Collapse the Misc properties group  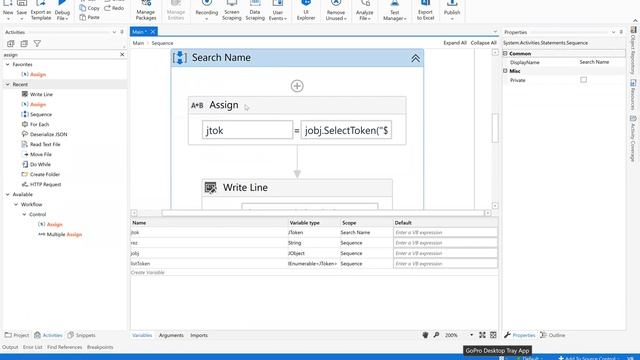point(505,71)
